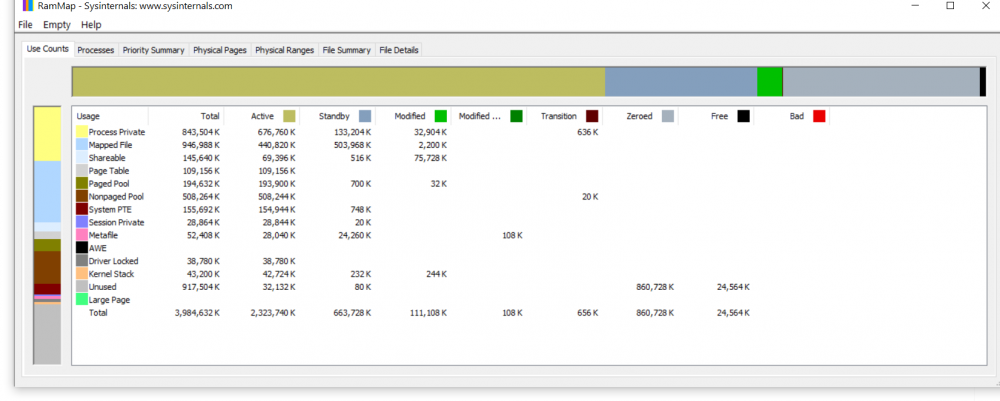Open the Physical Ranges tab

[284, 50]
